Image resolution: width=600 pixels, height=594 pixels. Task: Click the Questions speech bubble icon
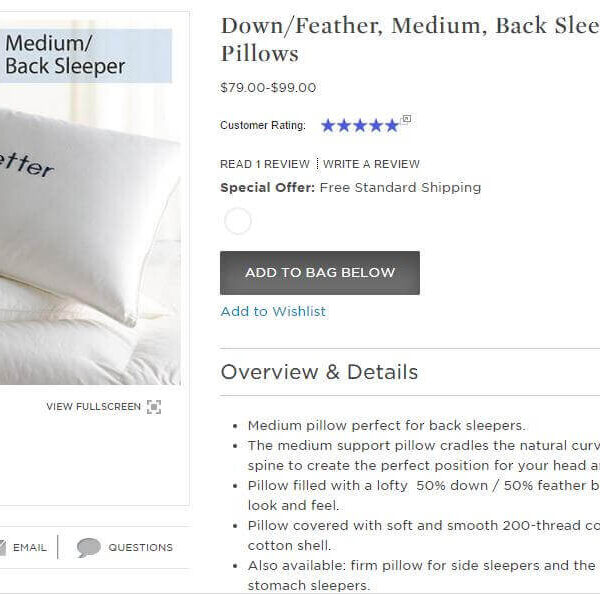[88, 547]
